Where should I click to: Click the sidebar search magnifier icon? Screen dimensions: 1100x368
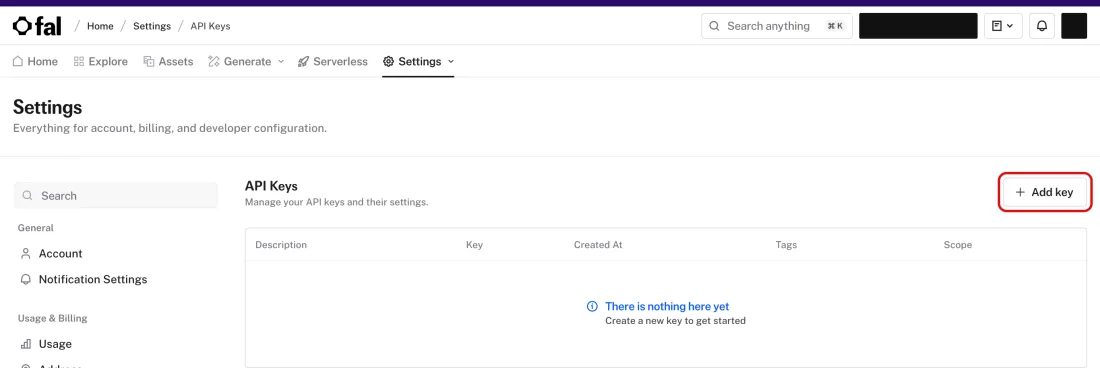point(27,196)
